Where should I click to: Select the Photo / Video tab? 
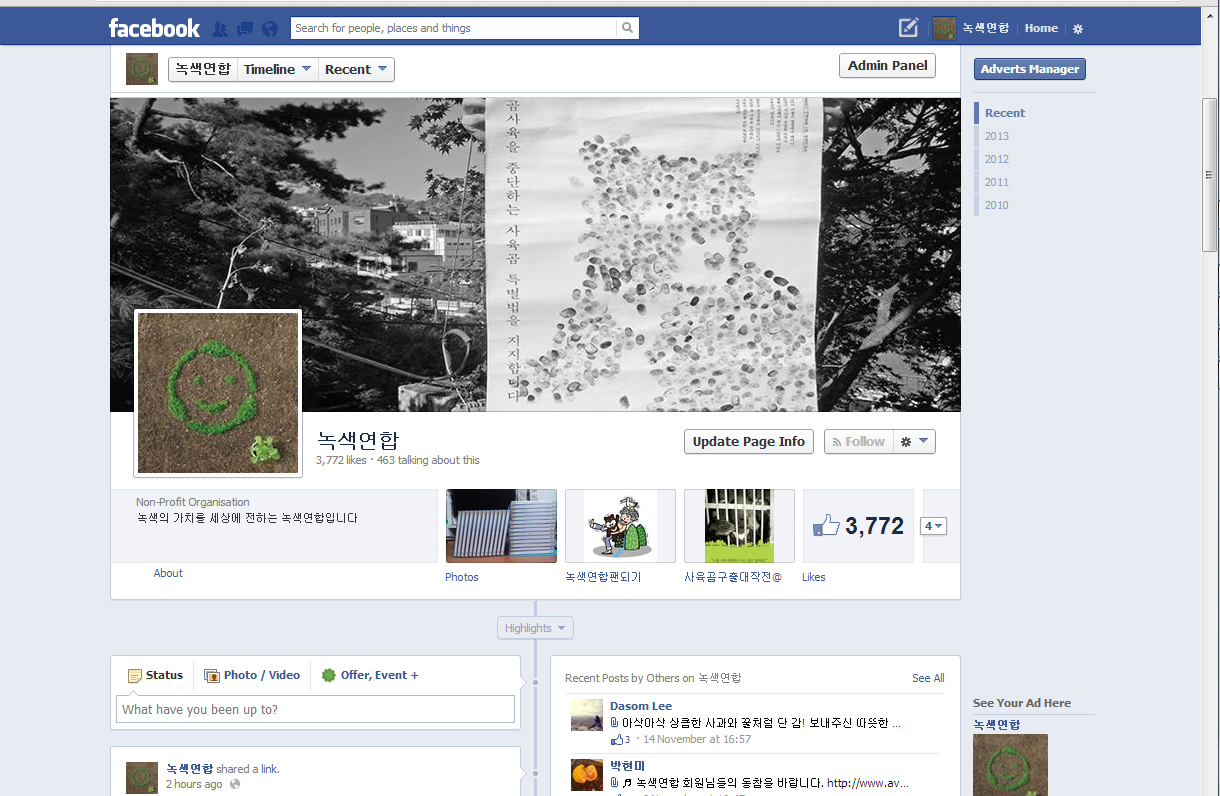point(252,676)
